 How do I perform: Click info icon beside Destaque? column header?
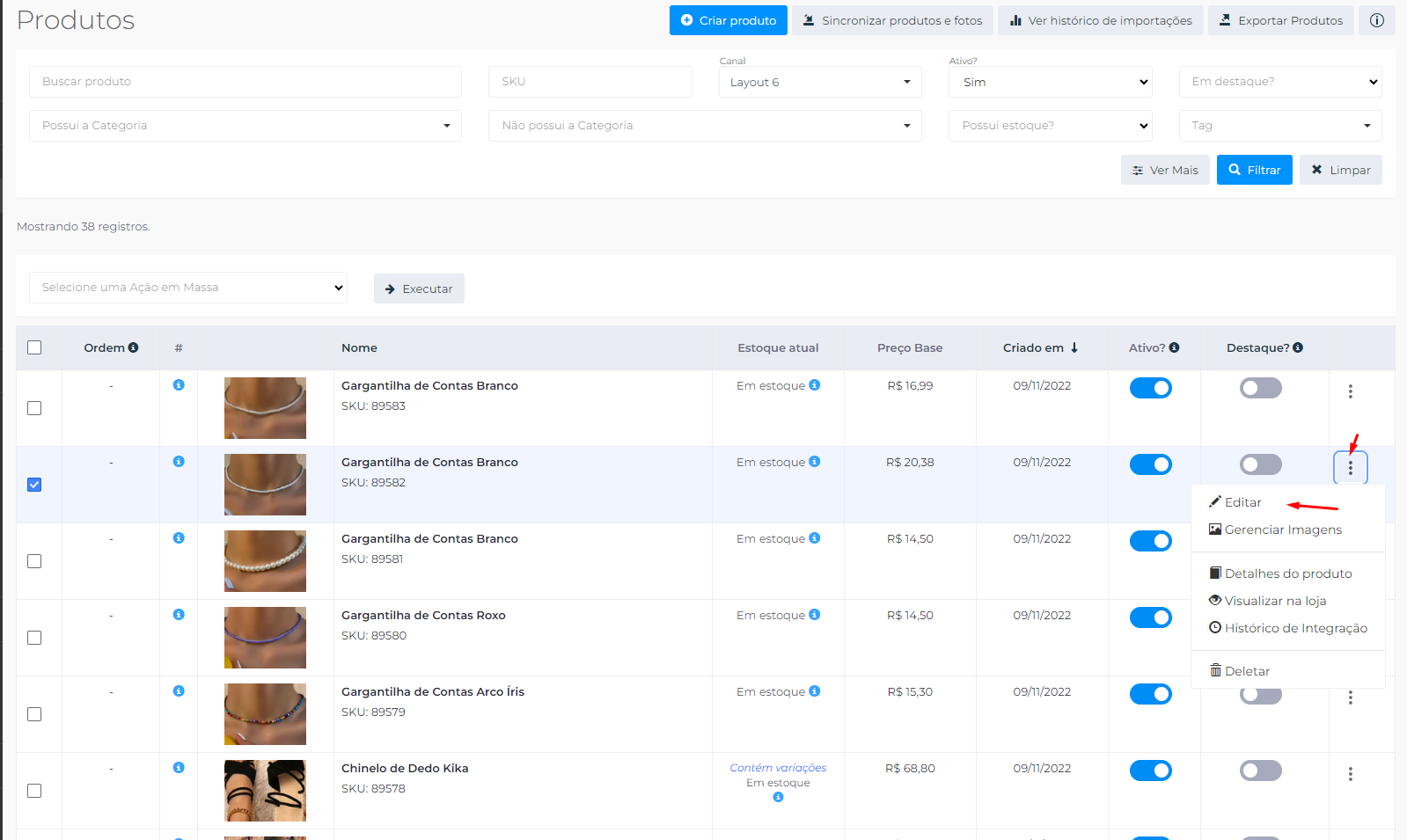click(1298, 347)
